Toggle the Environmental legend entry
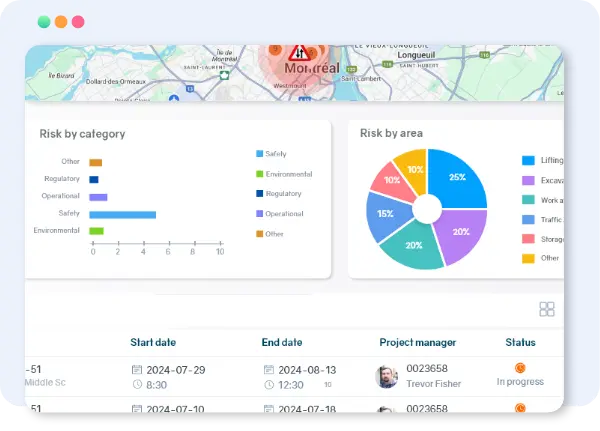Screen dimensions: 600x431 coord(260,174)
